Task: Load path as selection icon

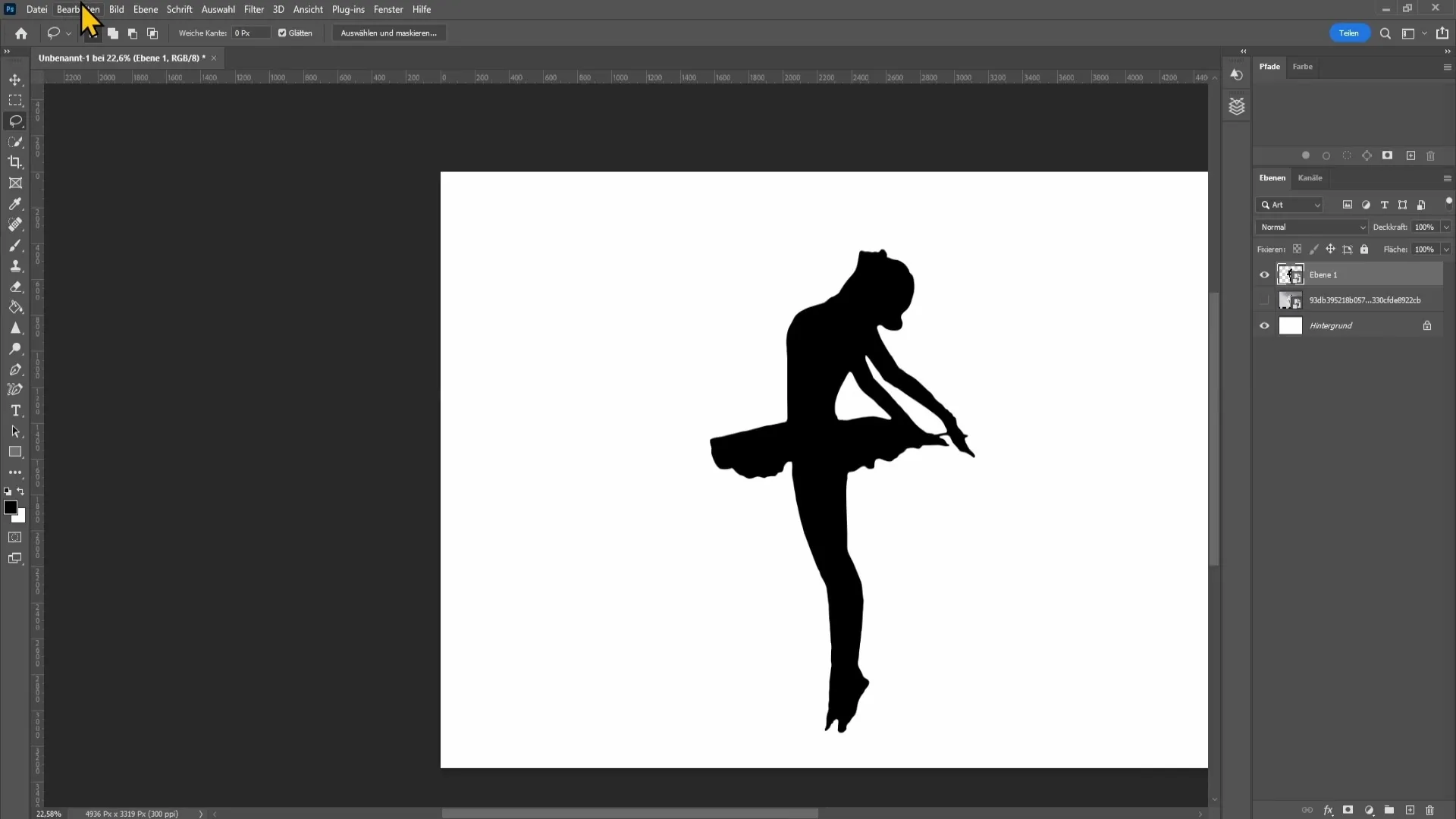Action: (1347, 155)
